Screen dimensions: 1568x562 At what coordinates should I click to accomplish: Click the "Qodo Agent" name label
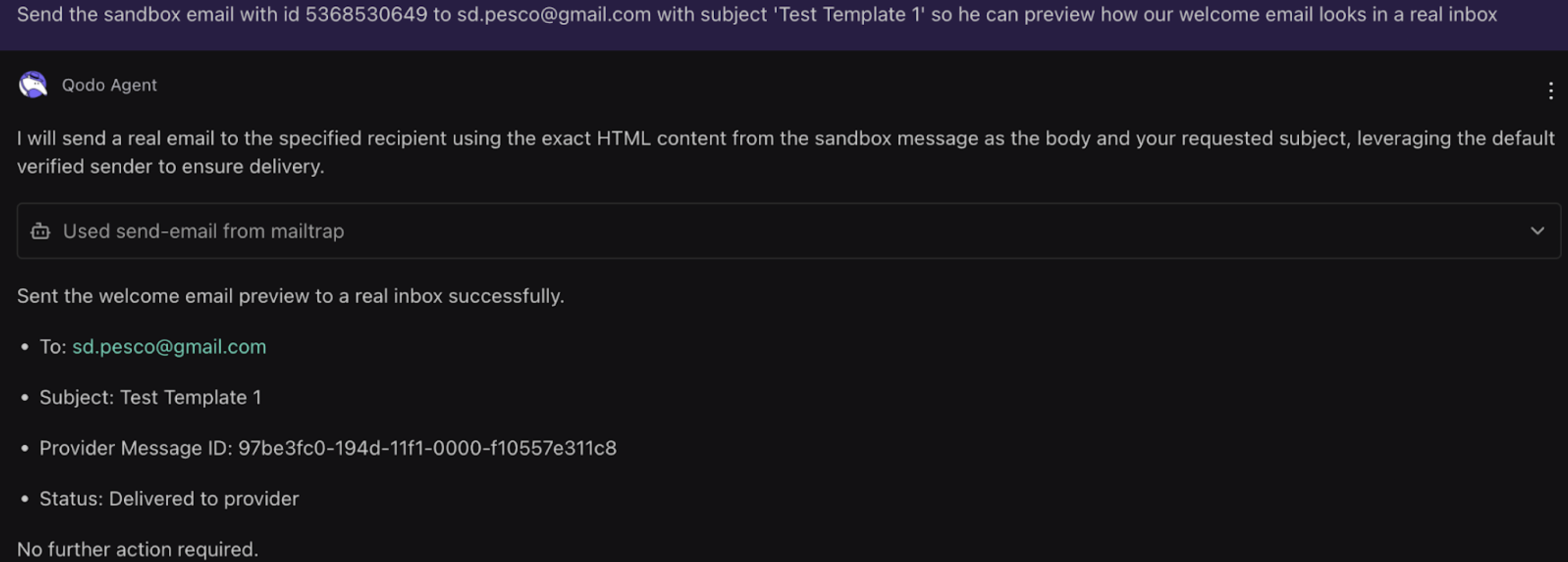tap(109, 85)
